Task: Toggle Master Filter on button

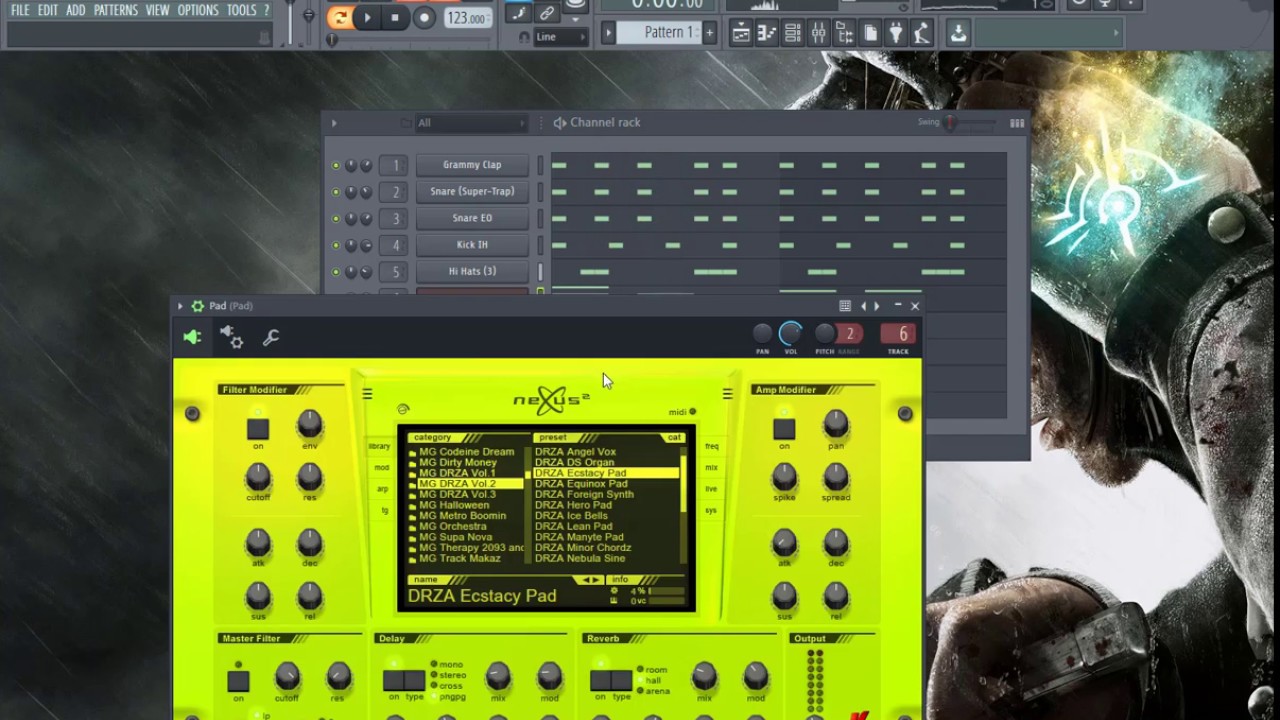Action: tap(238, 681)
